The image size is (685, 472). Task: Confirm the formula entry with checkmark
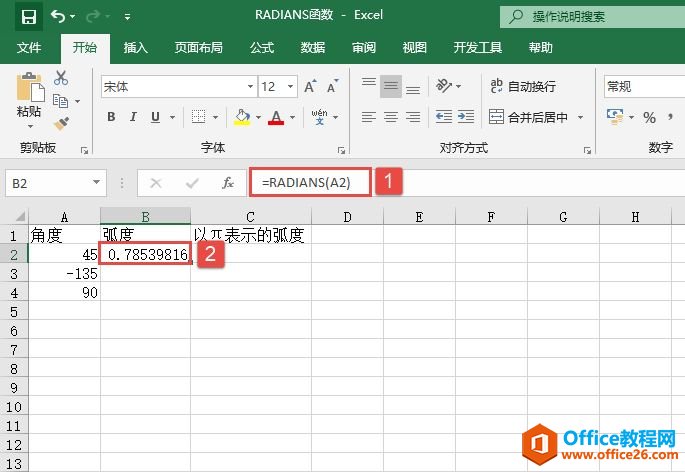(192, 183)
